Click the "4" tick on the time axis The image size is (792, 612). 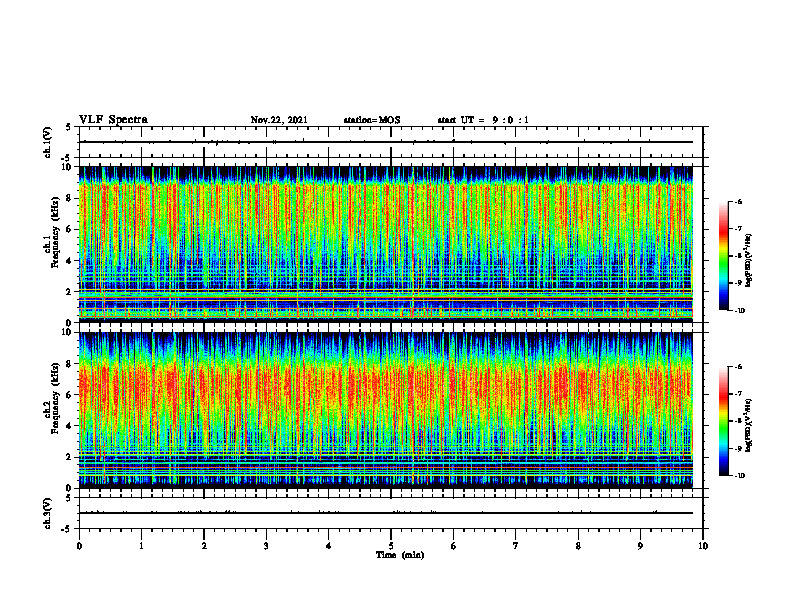pyautogui.click(x=329, y=546)
